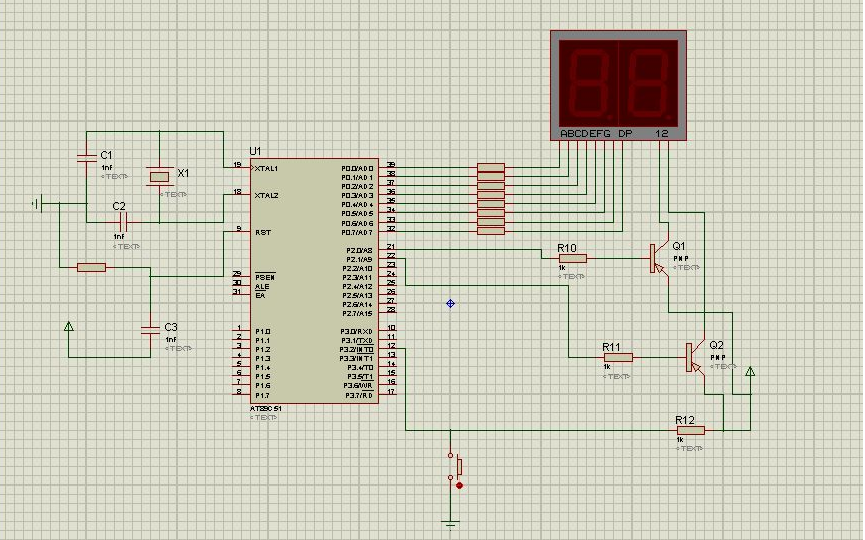Click the ground symbol left of C2
Screen dimensions: 865x540
click(x=37, y=204)
